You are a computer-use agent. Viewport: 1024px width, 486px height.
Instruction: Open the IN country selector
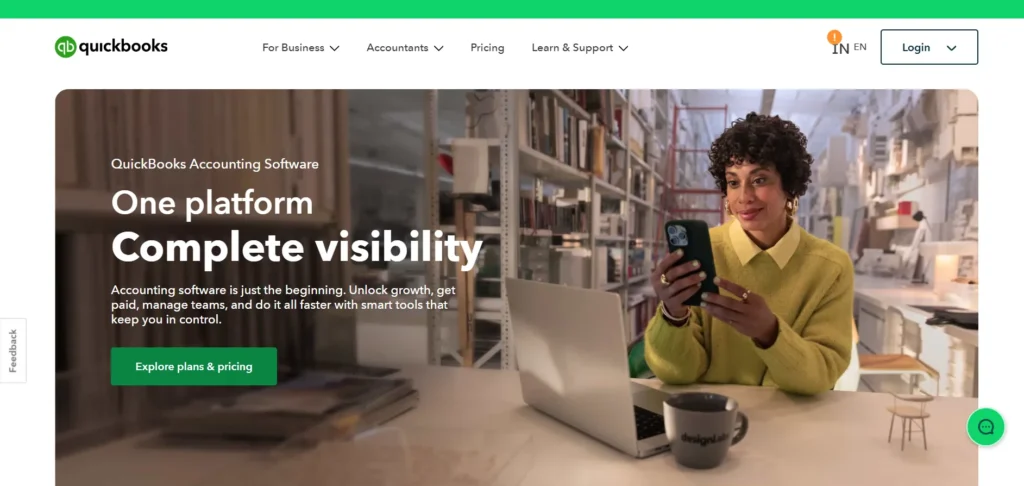tap(840, 48)
